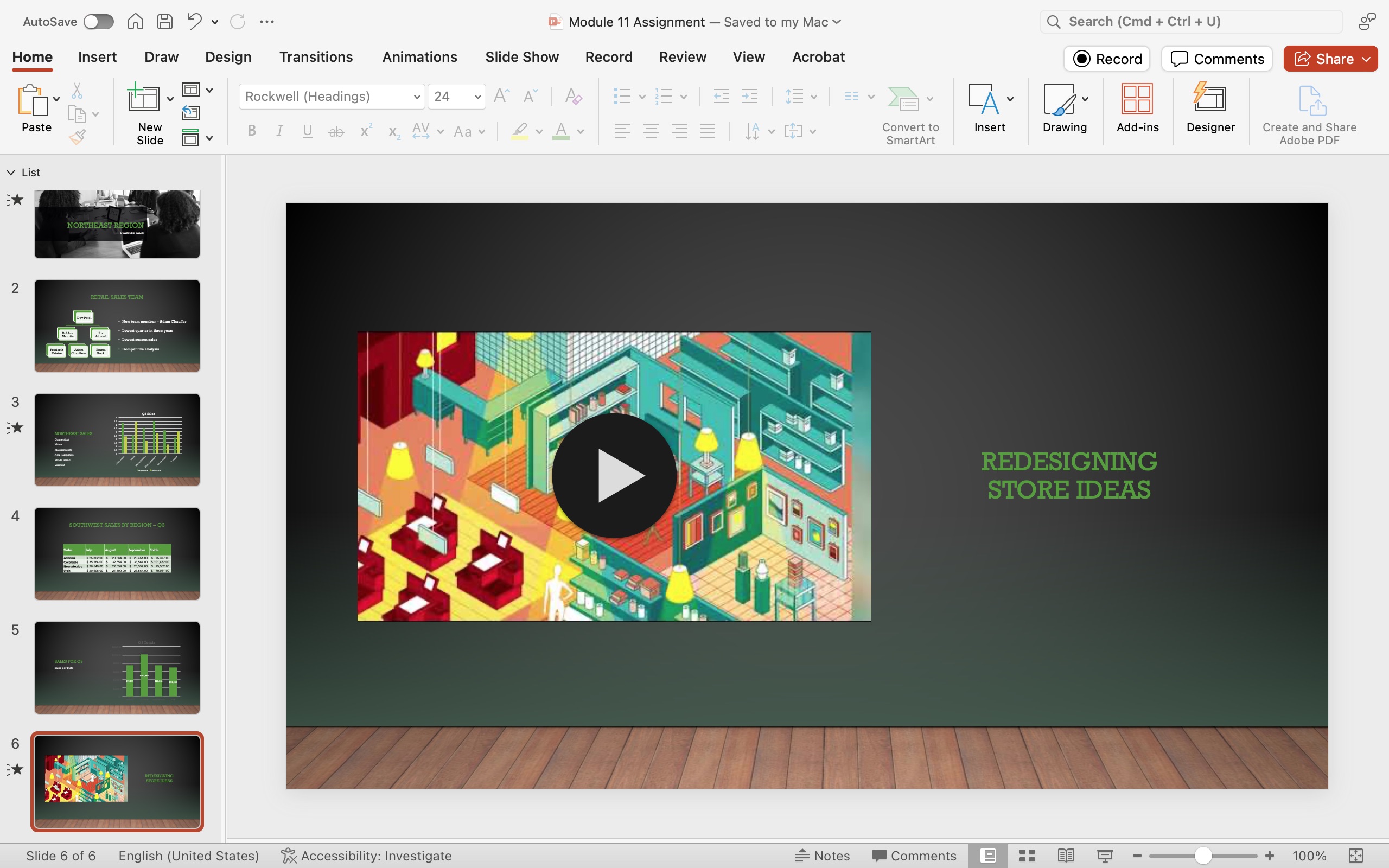Screen dimensions: 1389x868
Task: Open the Insert tab
Action: tap(98, 57)
